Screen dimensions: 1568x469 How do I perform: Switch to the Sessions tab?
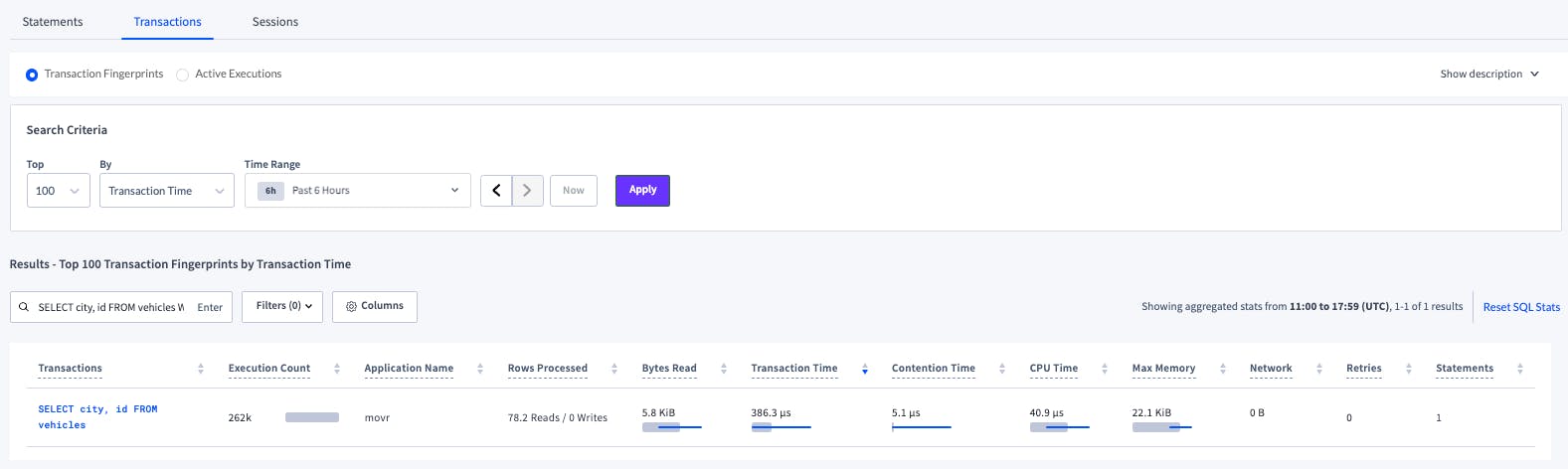click(x=275, y=22)
